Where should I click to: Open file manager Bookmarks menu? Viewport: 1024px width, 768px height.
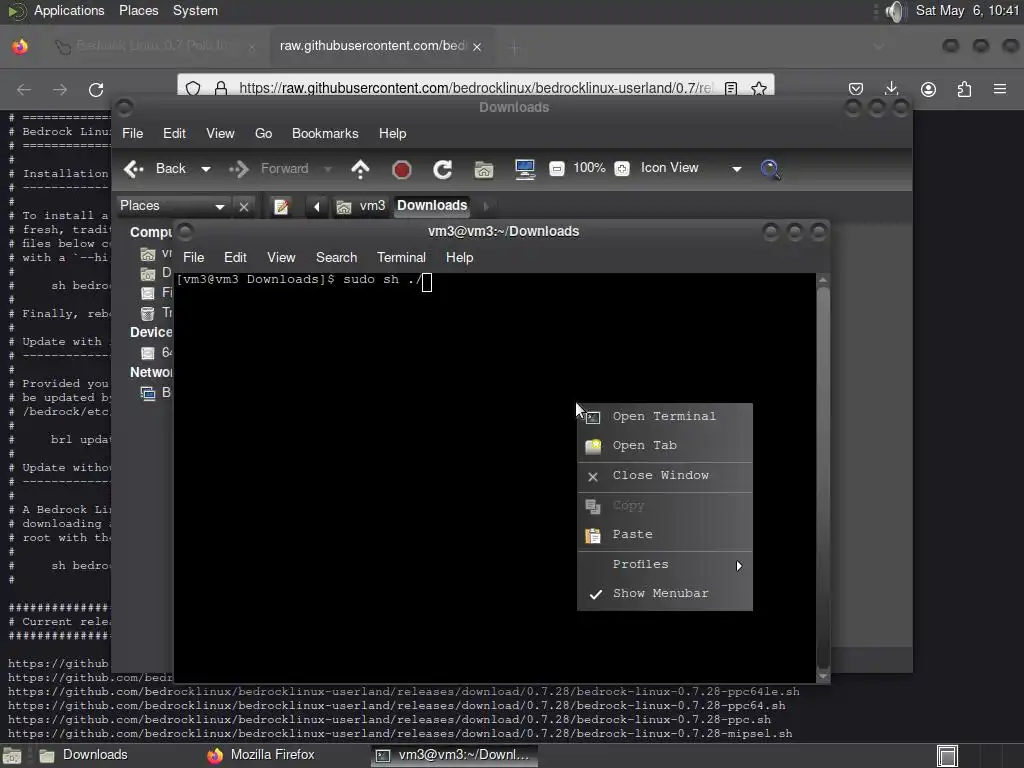pyautogui.click(x=325, y=134)
